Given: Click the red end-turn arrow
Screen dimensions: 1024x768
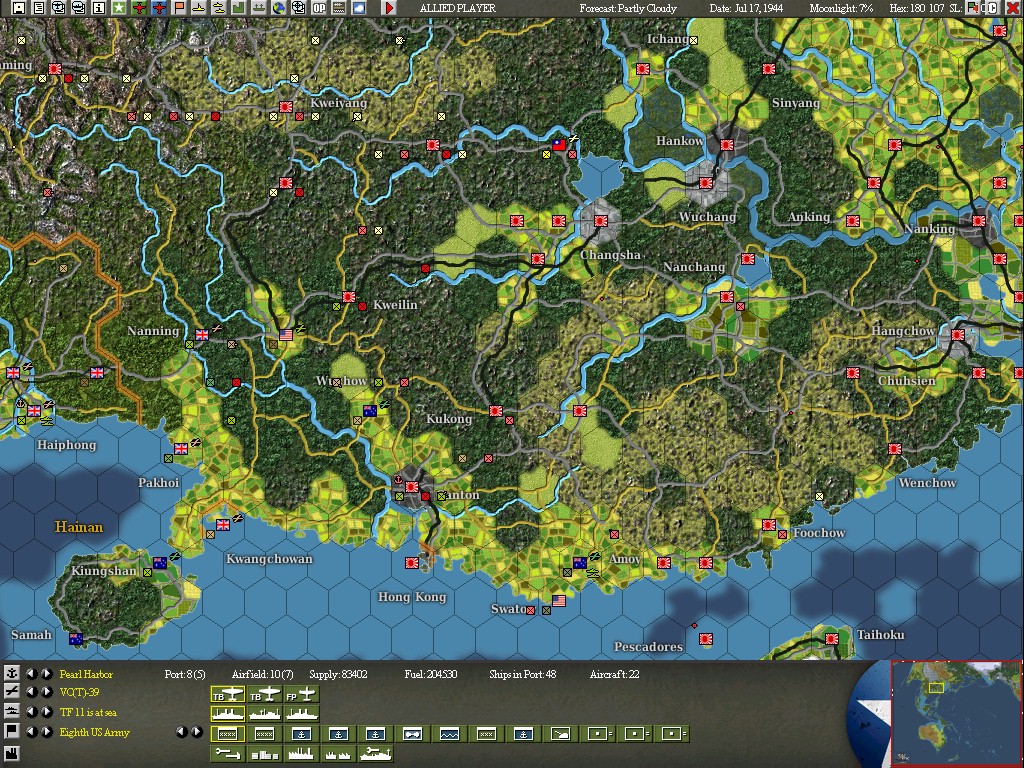Looking at the screenshot, I should (x=389, y=8).
